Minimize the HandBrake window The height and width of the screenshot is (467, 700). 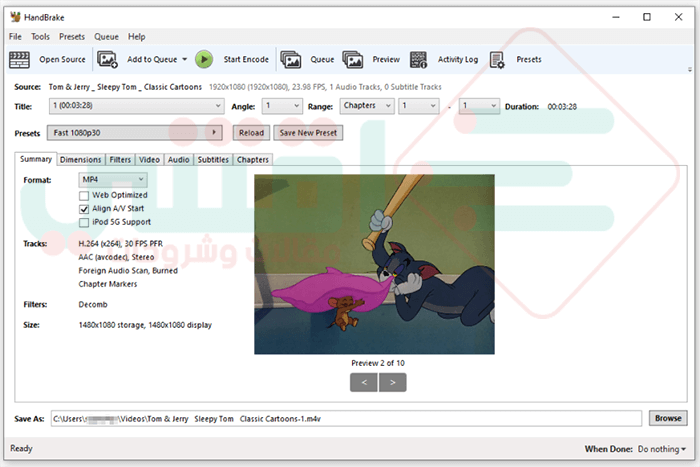[616, 17]
